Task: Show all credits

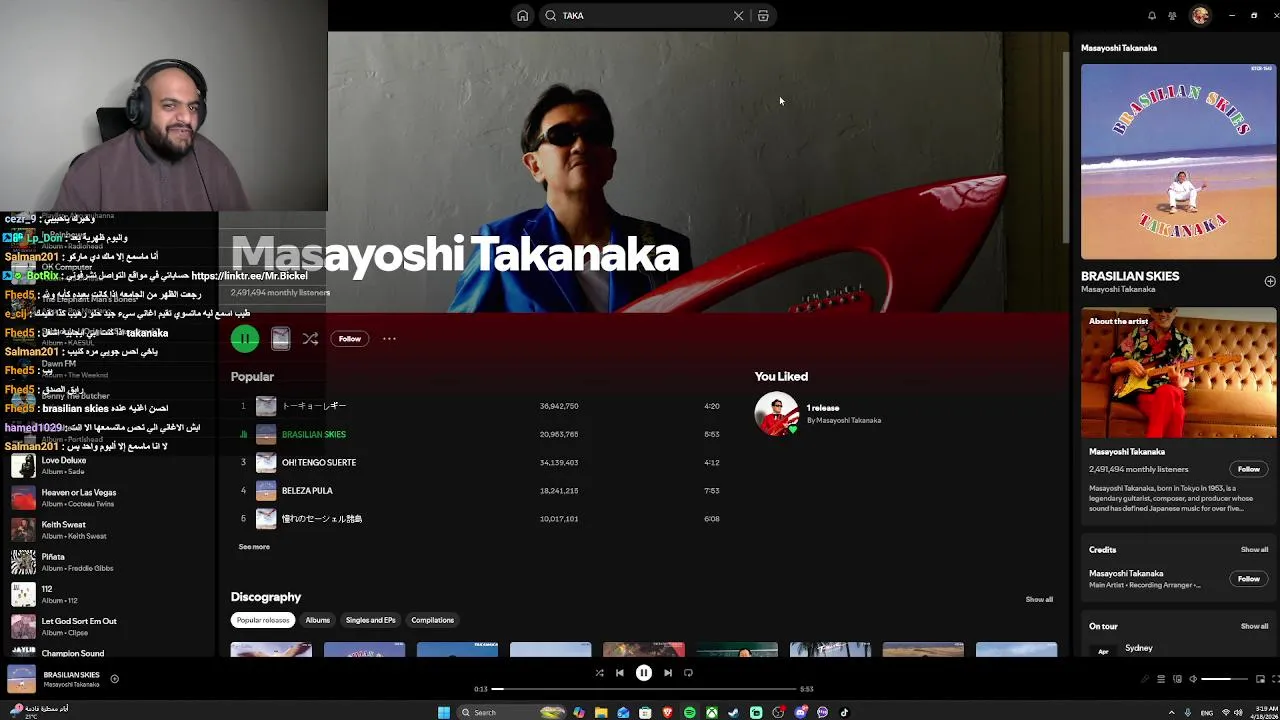Action: 1254,550
